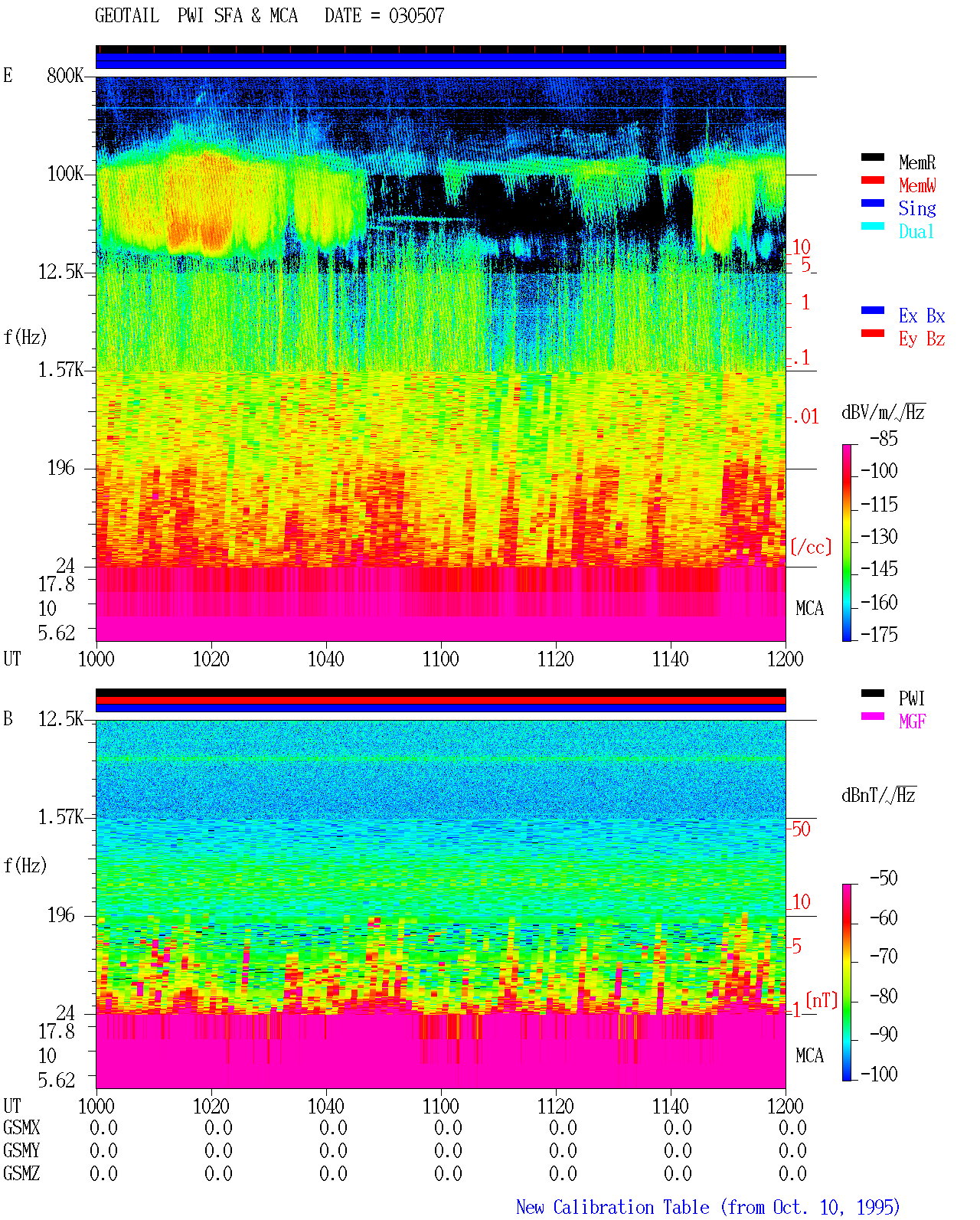Click the -85 color scale value

point(884,439)
